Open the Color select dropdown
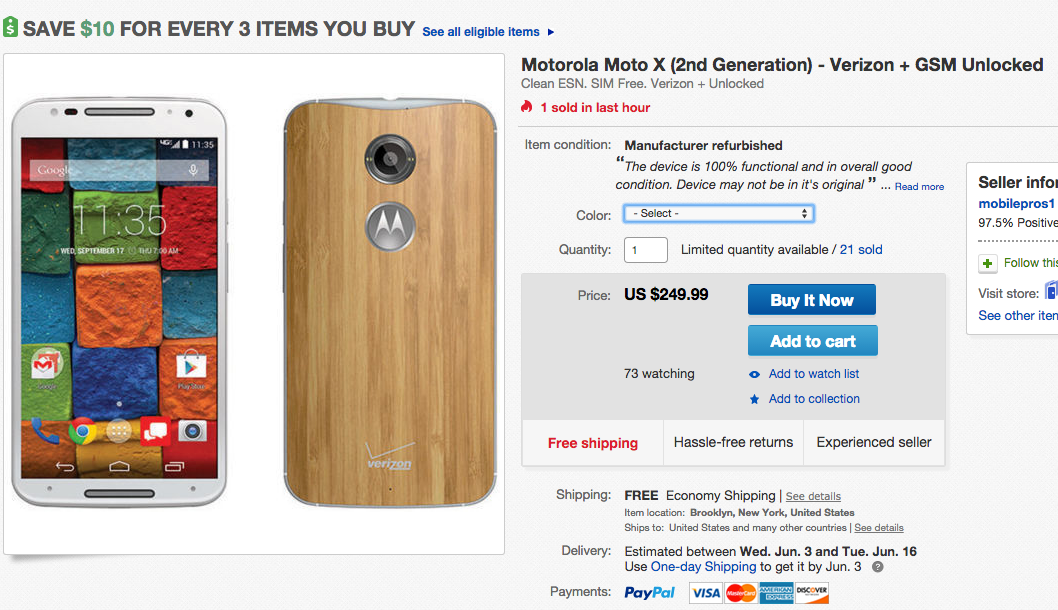The width and height of the screenshot is (1058, 610). coord(719,214)
